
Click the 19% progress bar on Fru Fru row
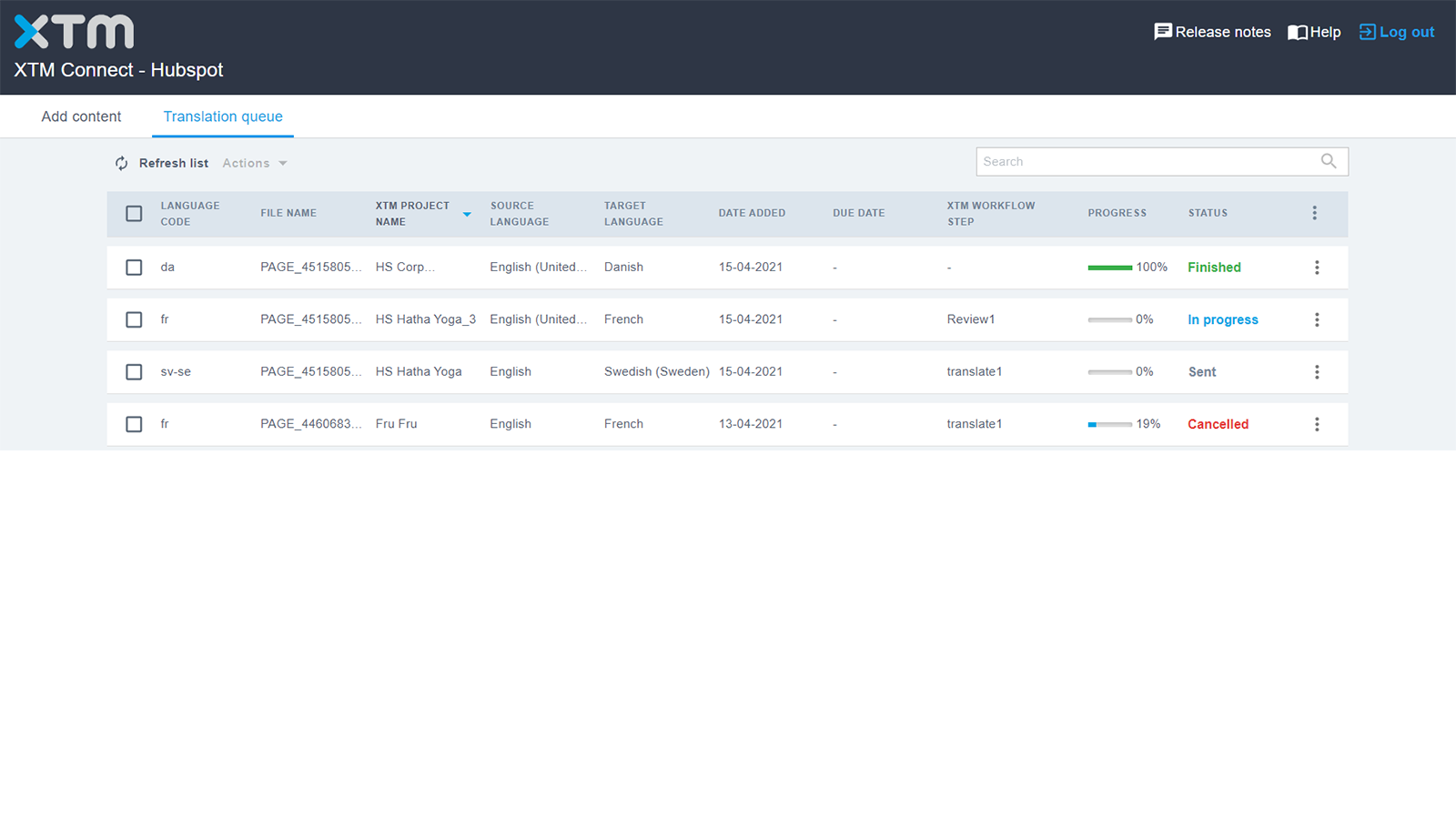point(1108,424)
